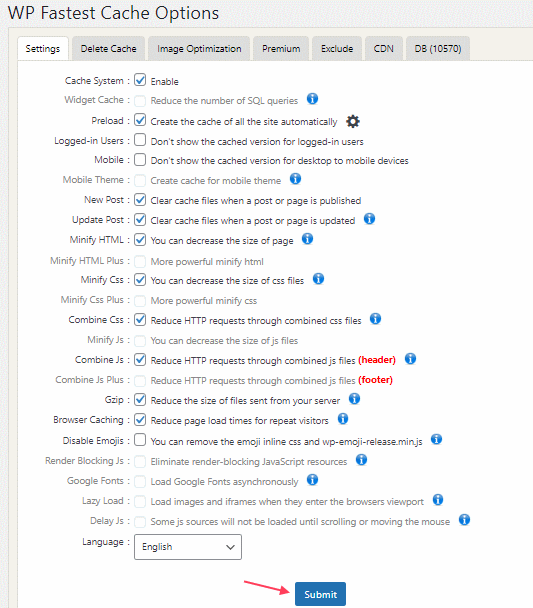Screen dimensions: 533x608
Task: Disable the Cache System checkbox
Action: [140, 80]
